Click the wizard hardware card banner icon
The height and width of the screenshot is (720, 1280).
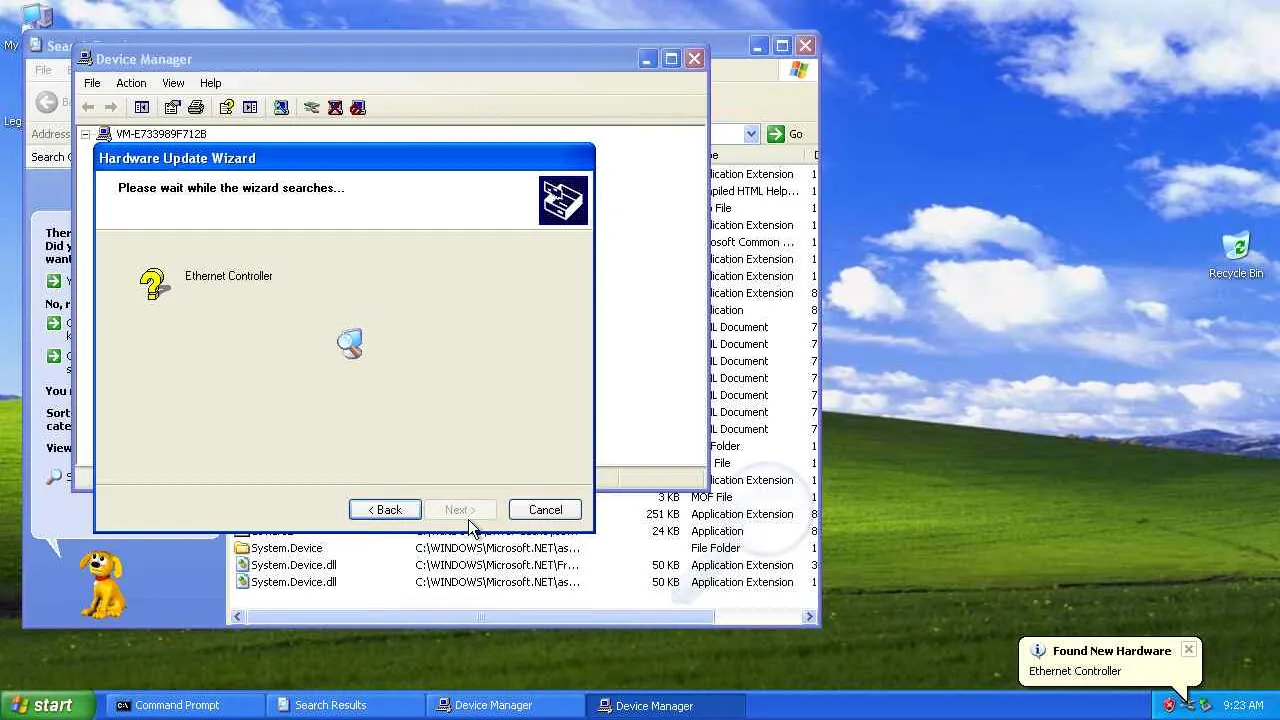[x=563, y=200]
